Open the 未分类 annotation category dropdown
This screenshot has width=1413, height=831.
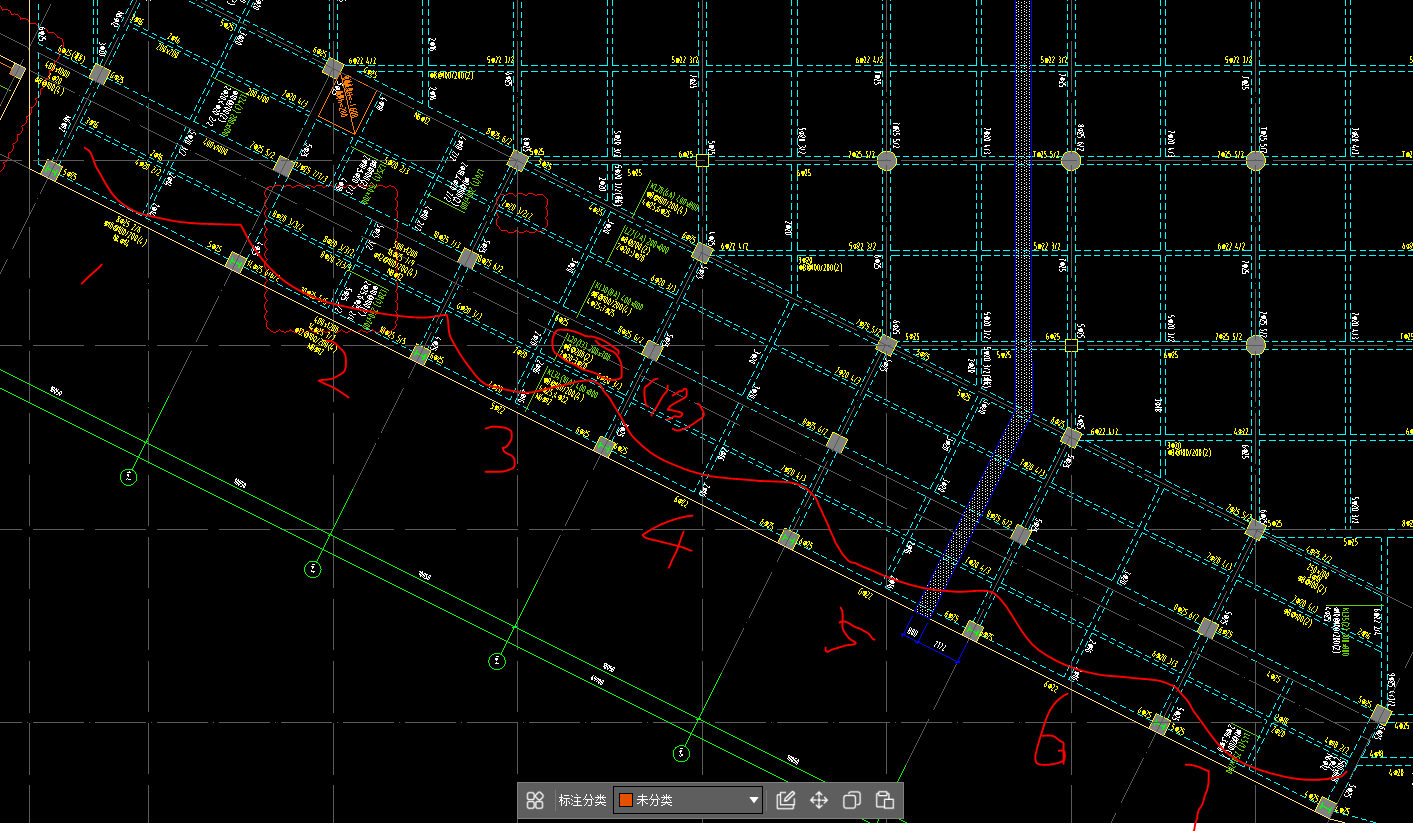click(x=688, y=800)
